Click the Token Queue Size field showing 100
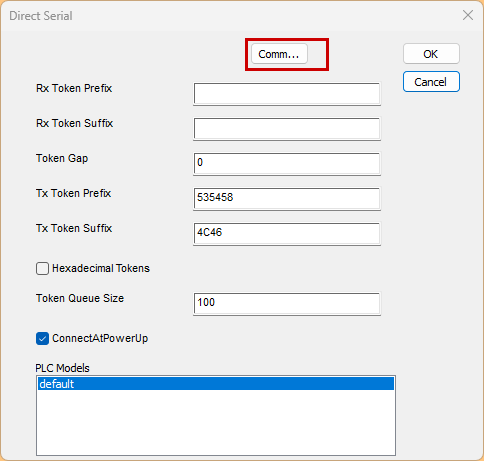Image resolution: width=484 pixels, height=461 pixels. click(x=287, y=304)
